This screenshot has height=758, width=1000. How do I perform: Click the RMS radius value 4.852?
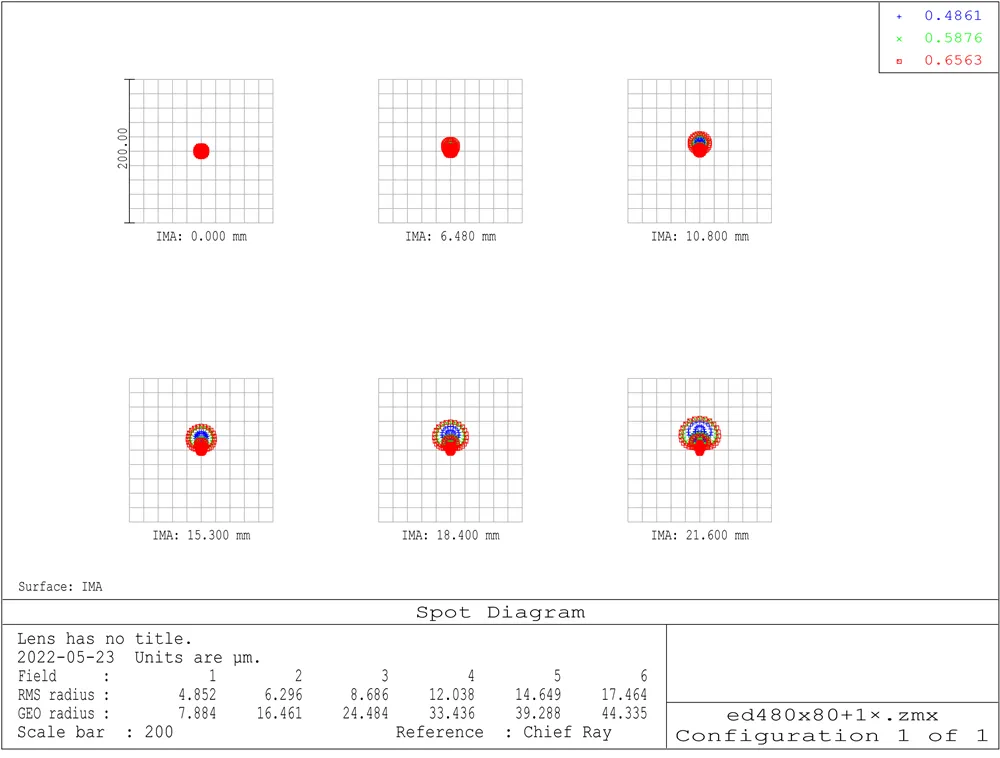click(195, 695)
